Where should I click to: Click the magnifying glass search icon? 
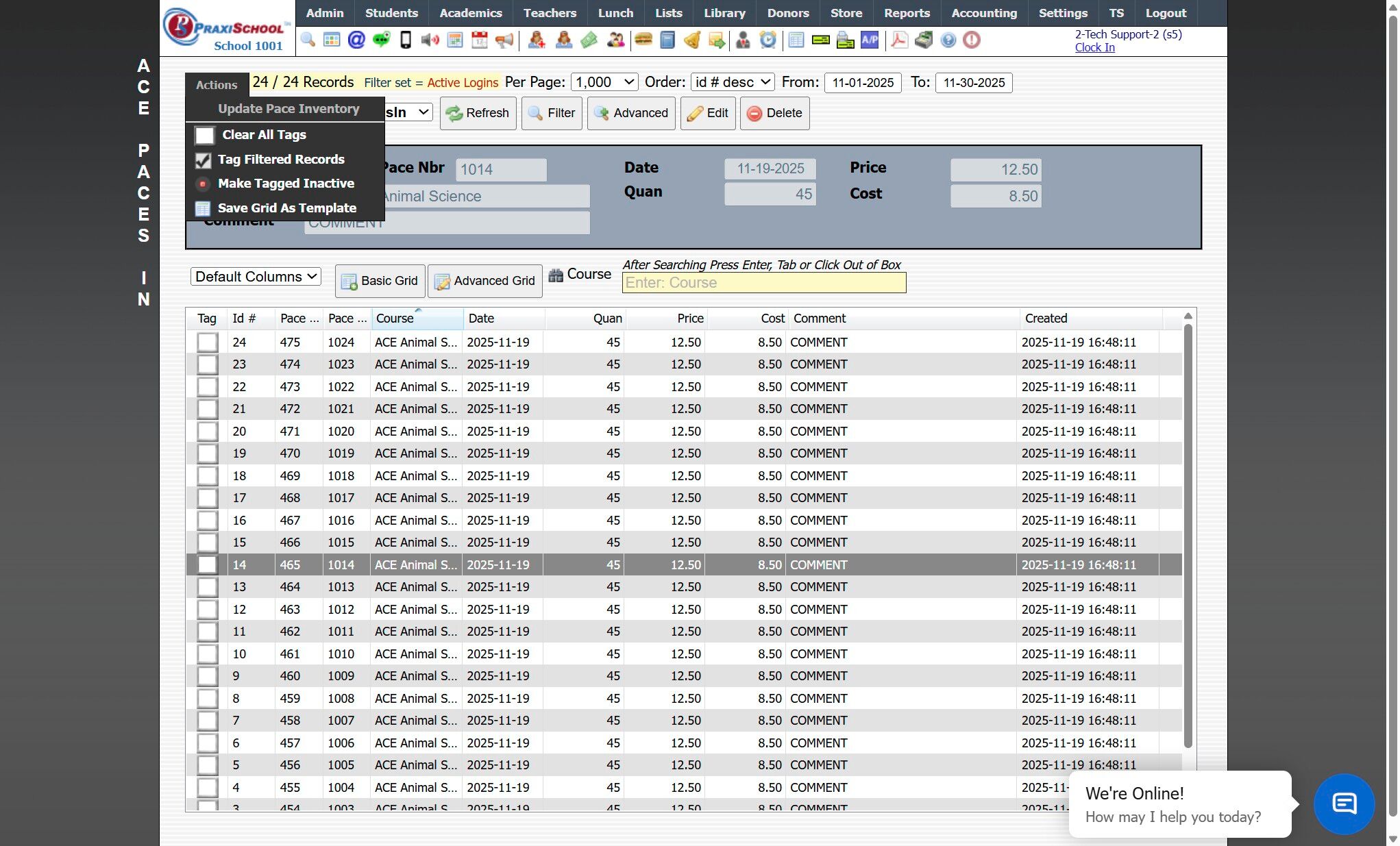308,40
